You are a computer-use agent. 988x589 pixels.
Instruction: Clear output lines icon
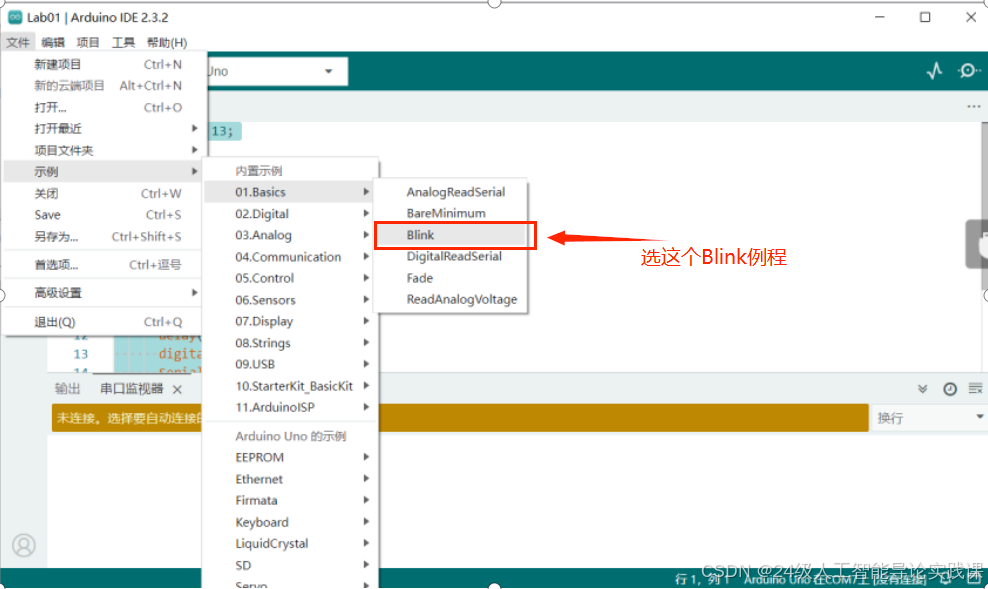(975, 388)
